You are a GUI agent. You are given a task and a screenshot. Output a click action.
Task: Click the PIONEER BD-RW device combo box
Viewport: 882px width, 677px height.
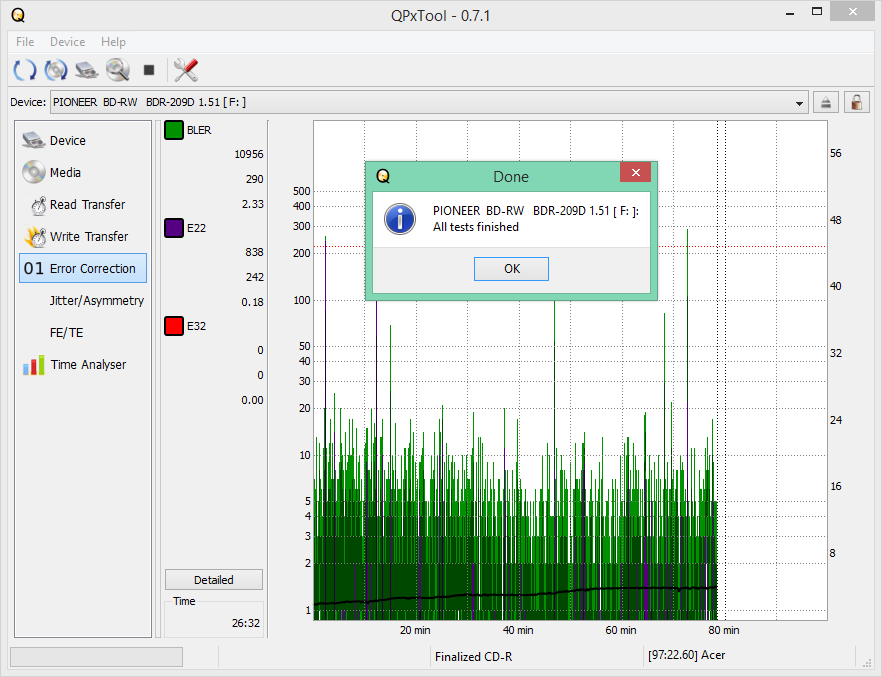click(x=429, y=102)
